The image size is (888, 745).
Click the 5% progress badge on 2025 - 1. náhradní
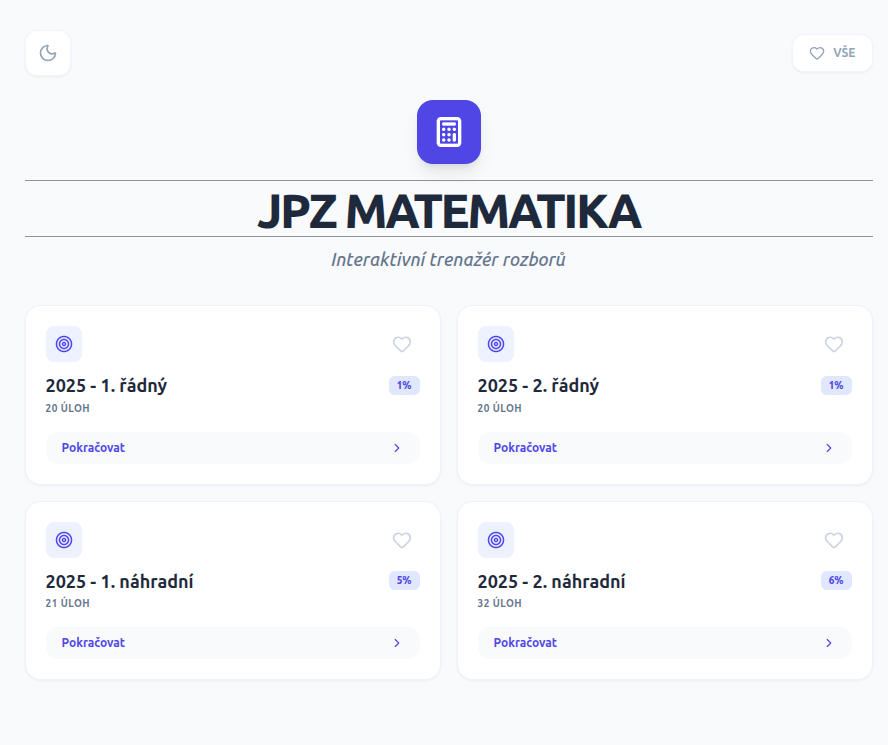404,580
